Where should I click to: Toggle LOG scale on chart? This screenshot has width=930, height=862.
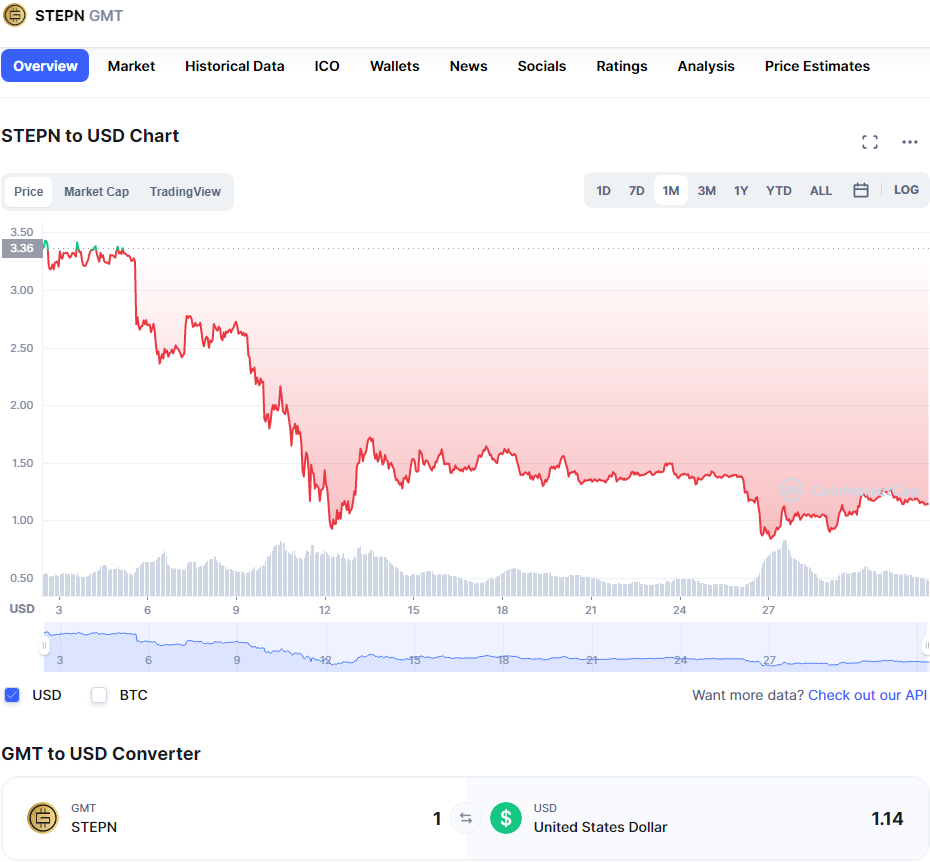coord(906,190)
